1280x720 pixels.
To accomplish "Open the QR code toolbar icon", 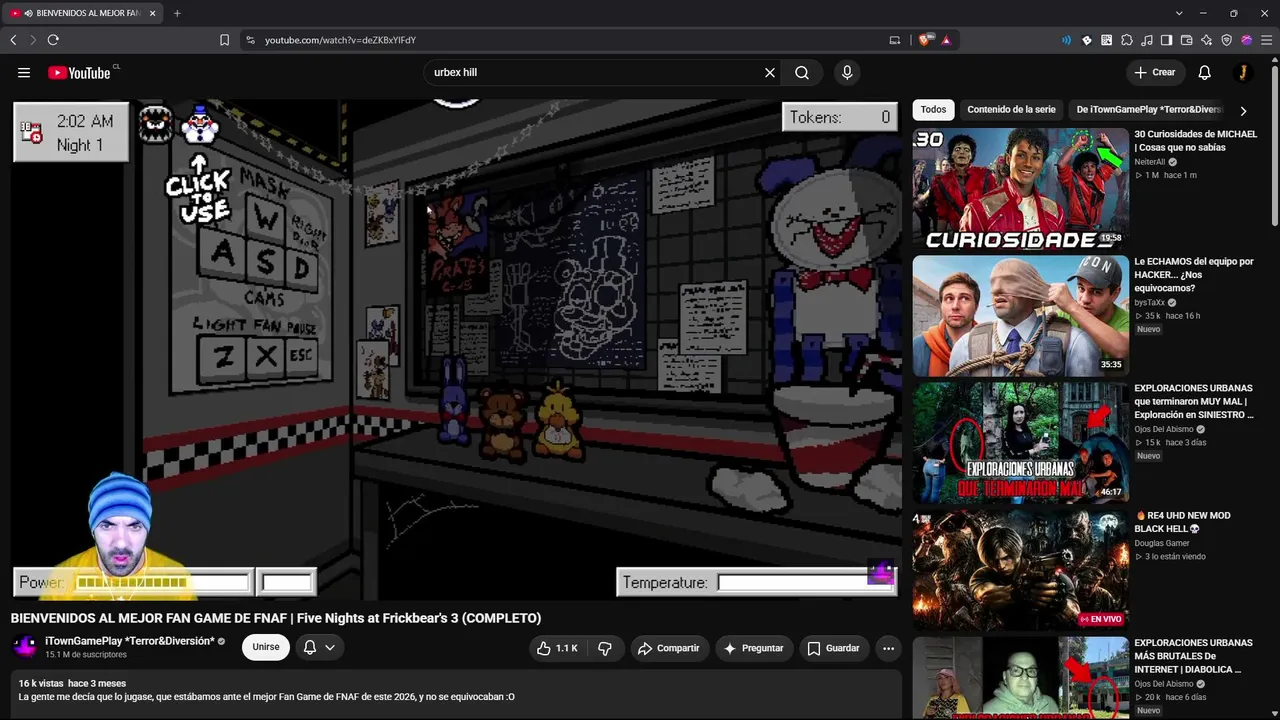I will (1107, 40).
